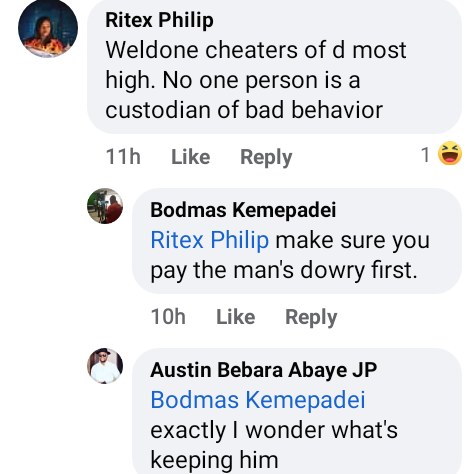Follow the blue Bodmas Kemepadei mention
The image size is (475, 474).
(258, 400)
